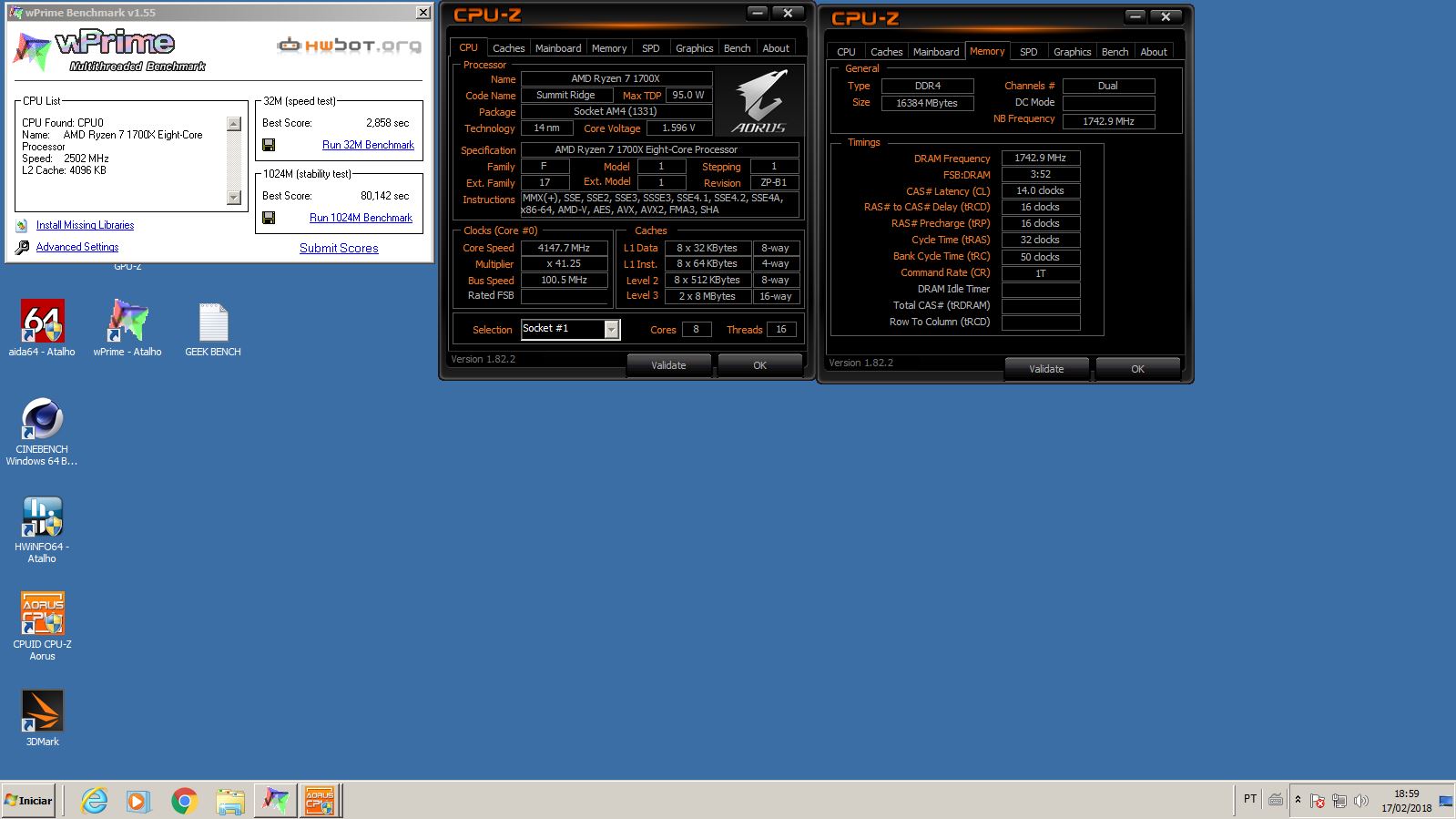Open Internet Explorer from the taskbar

pos(95,801)
